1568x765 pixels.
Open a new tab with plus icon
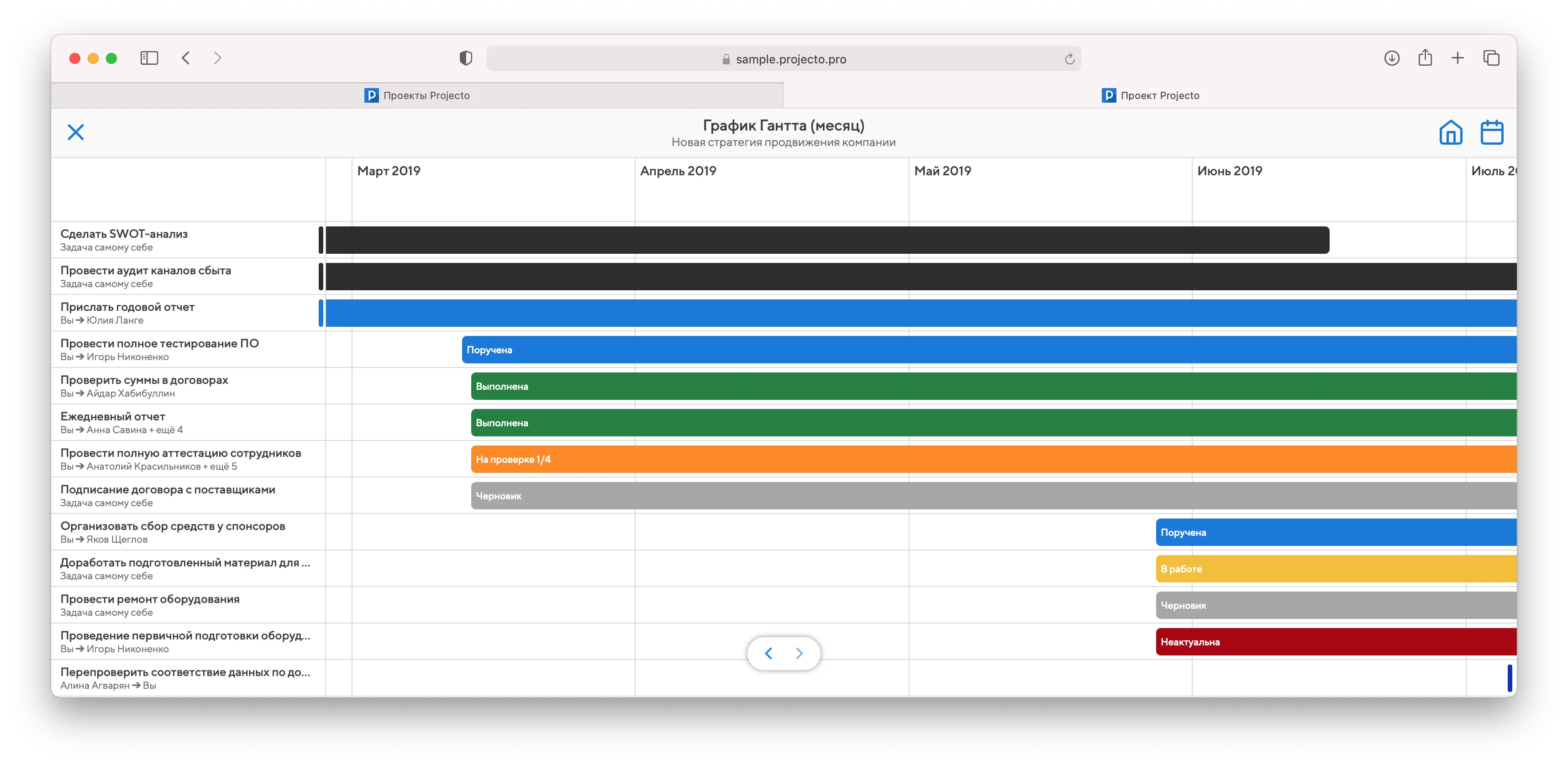(x=1458, y=58)
